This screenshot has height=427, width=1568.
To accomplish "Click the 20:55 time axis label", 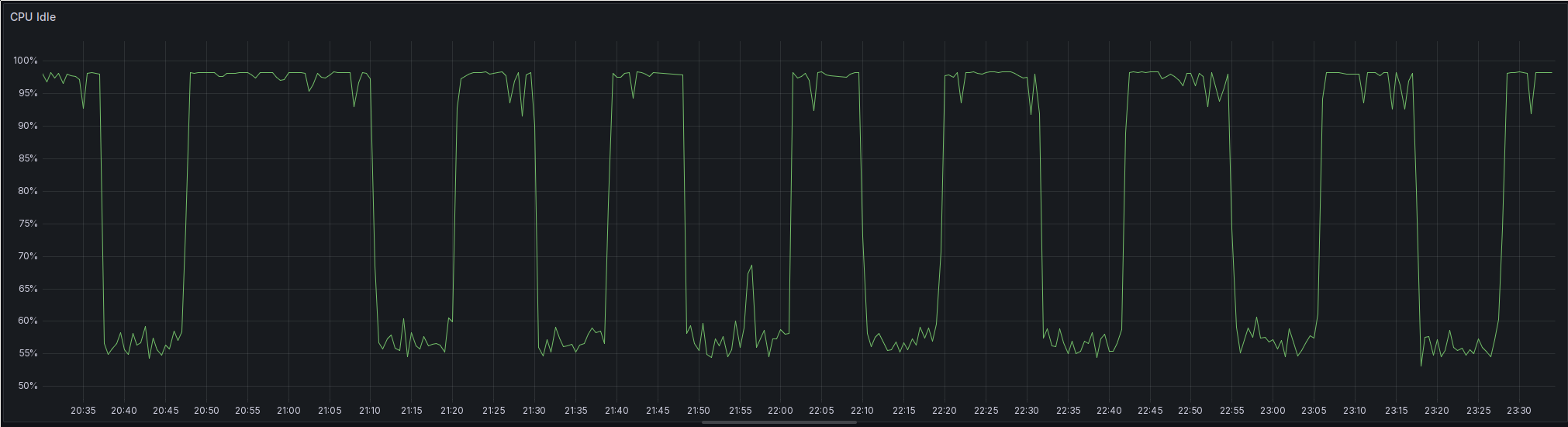I will coord(247,411).
